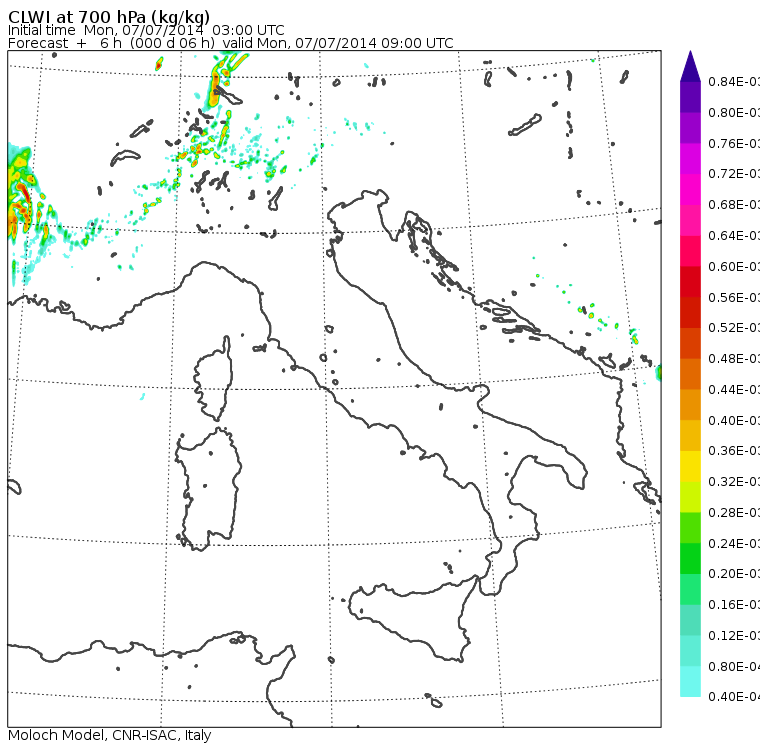Select the 0.28E-03 legend label
760x749 pixels.
coord(734,512)
